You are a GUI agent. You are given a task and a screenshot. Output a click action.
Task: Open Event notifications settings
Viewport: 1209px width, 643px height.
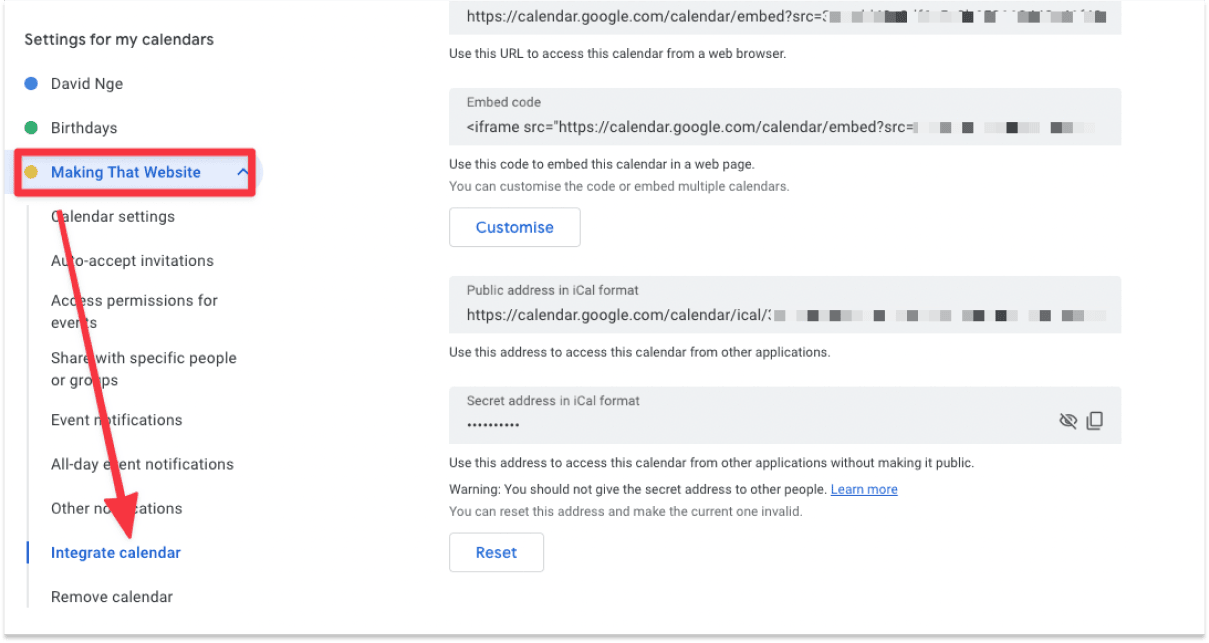coord(116,420)
